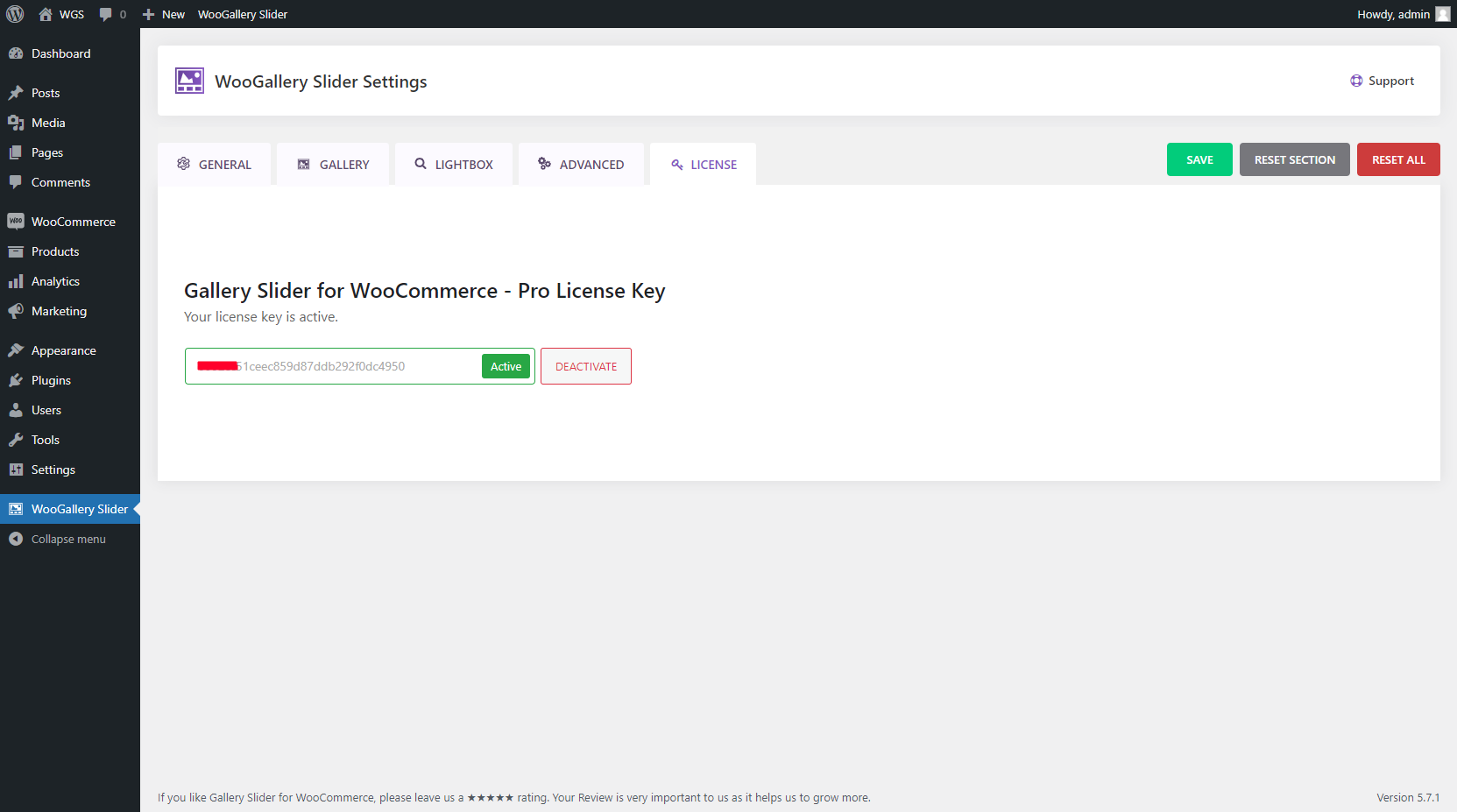
Task: Click the Reset Section button
Action: (1294, 159)
